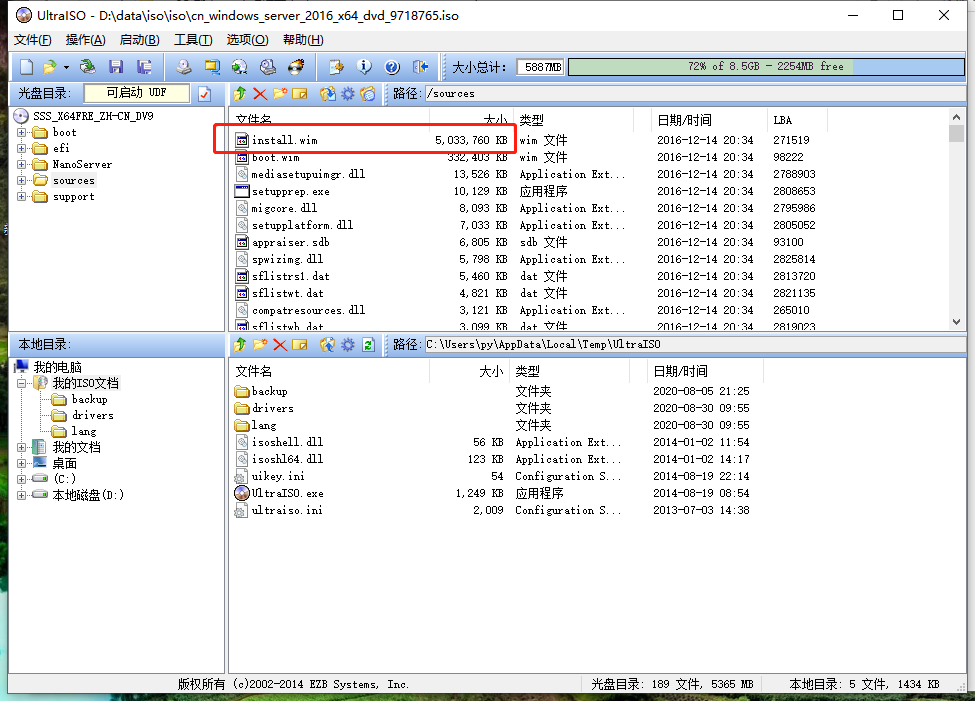Sort ISO files by the 日期/时间 column header
975x701 pixels.
pyautogui.click(x=709, y=120)
